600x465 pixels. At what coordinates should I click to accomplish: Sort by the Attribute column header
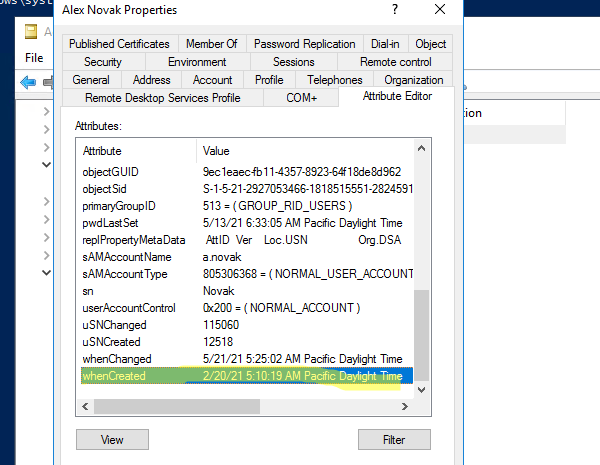pos(137,151)
